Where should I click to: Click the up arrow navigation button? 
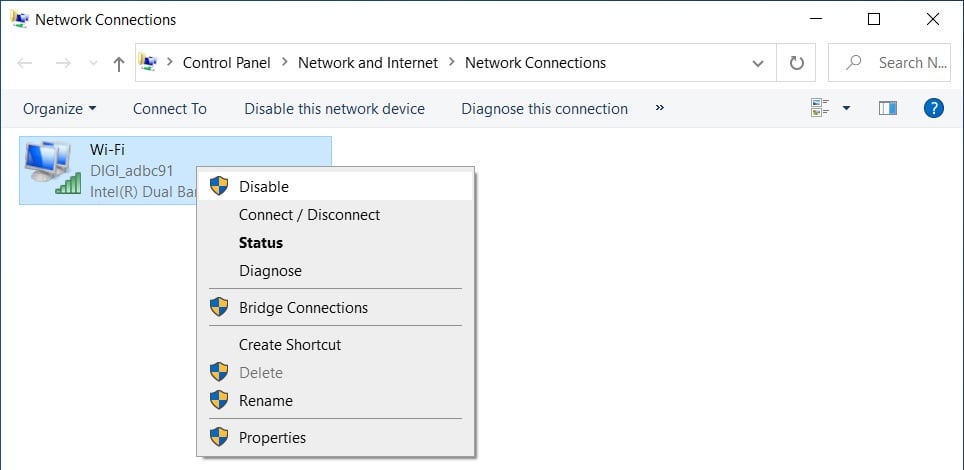119,63
